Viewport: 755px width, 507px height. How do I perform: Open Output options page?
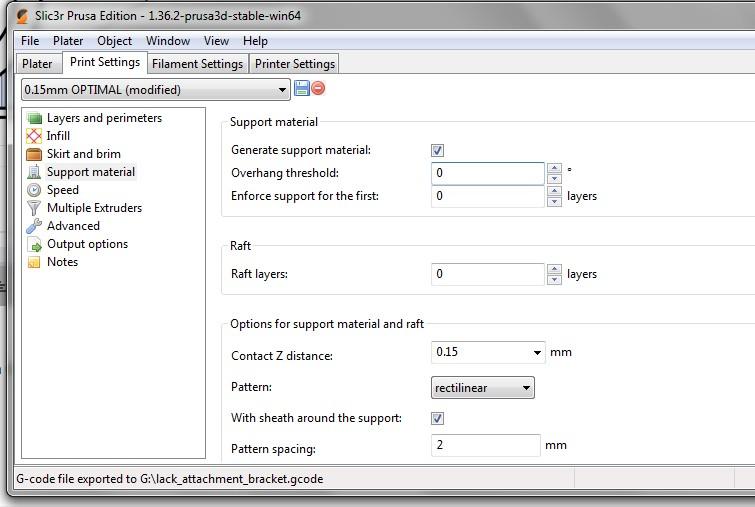coord(87,244)
